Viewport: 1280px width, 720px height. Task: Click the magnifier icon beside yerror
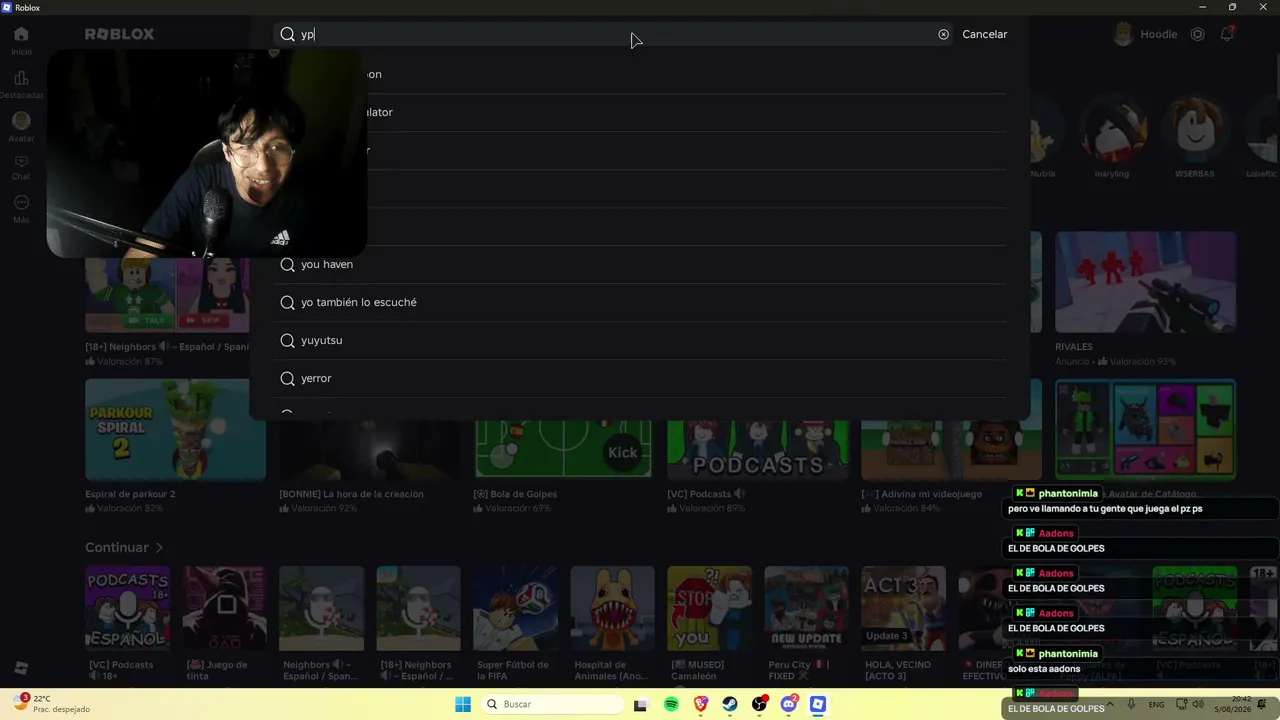tap(287, 378)
